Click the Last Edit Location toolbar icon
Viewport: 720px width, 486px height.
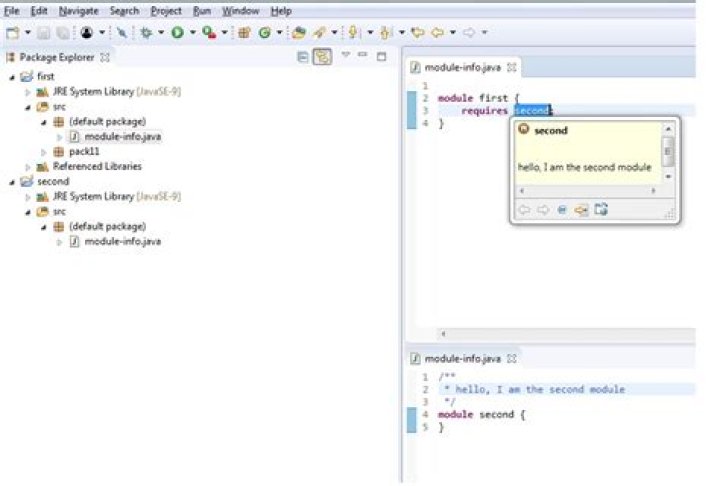pos(417,33)
